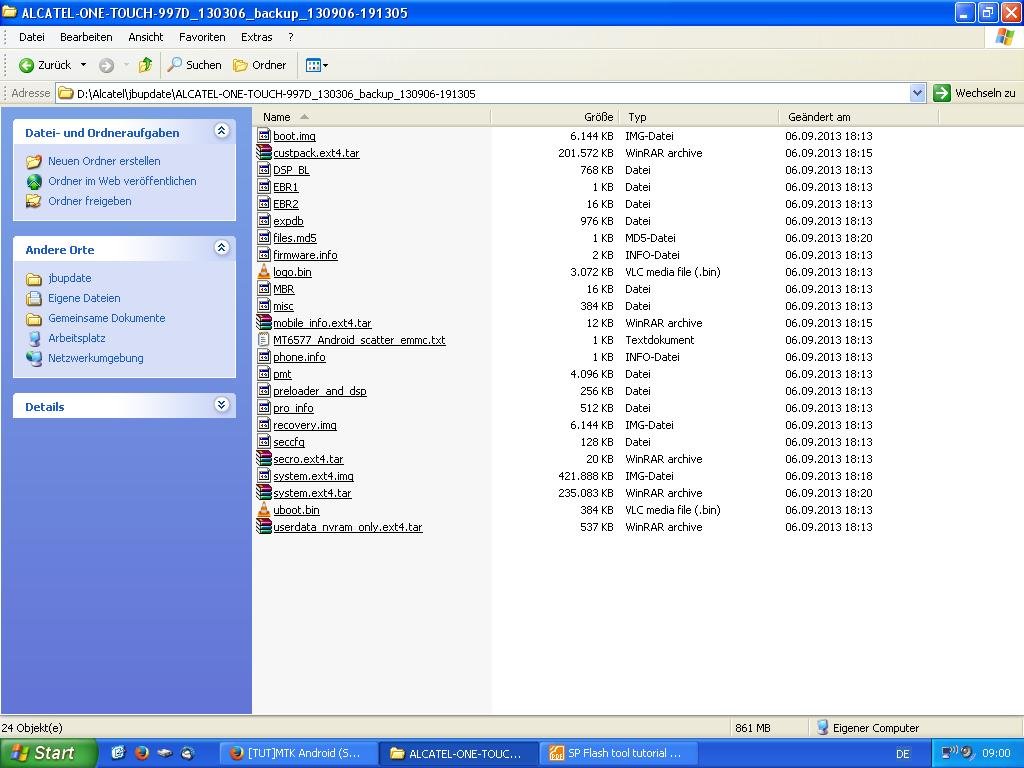Screen dimensions: 1024x768
Task: Select file name files.md5
Action: (x=295, y=238)
